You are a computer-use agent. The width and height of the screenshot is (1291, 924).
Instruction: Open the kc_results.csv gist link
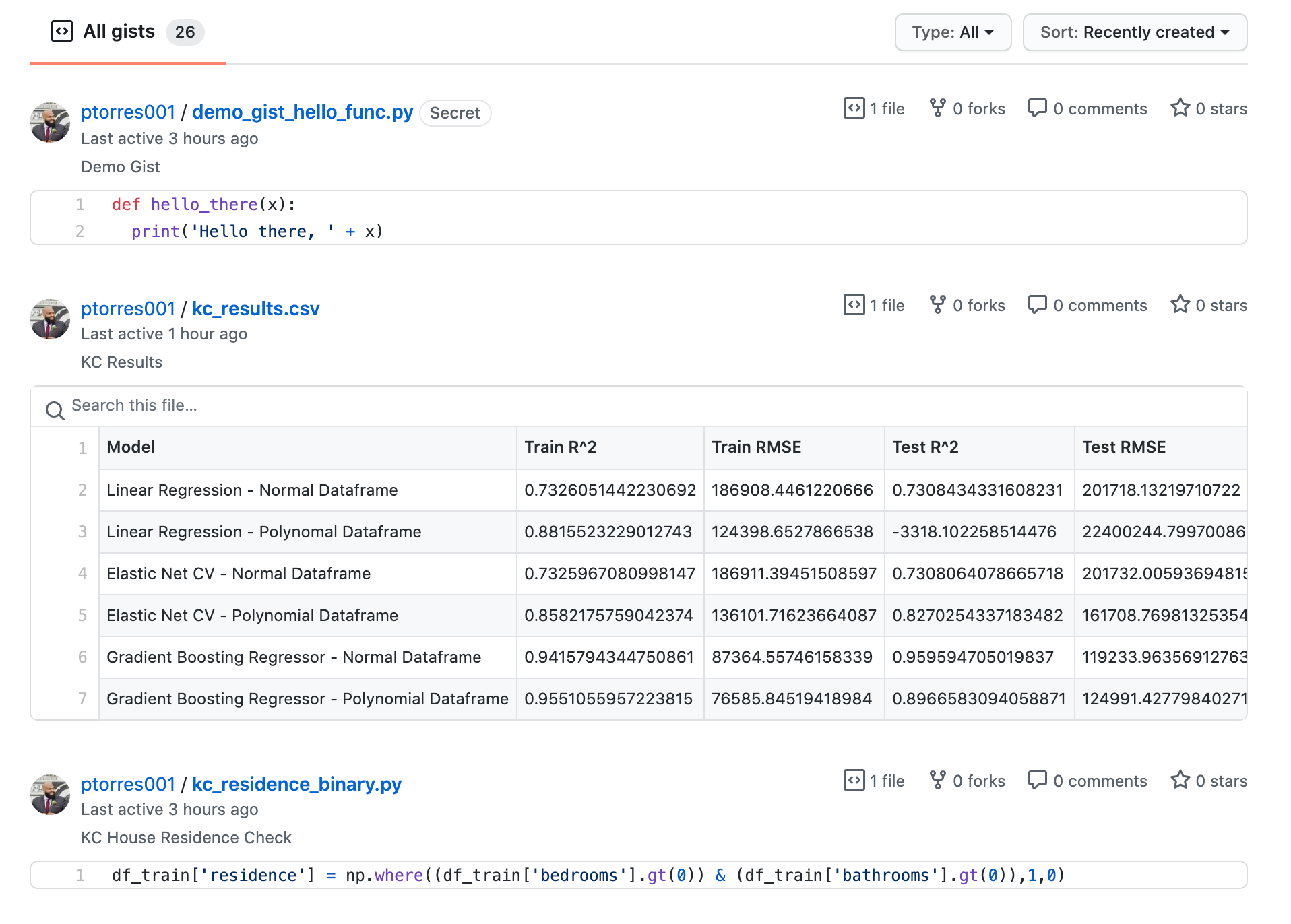[x=255, y=308]
